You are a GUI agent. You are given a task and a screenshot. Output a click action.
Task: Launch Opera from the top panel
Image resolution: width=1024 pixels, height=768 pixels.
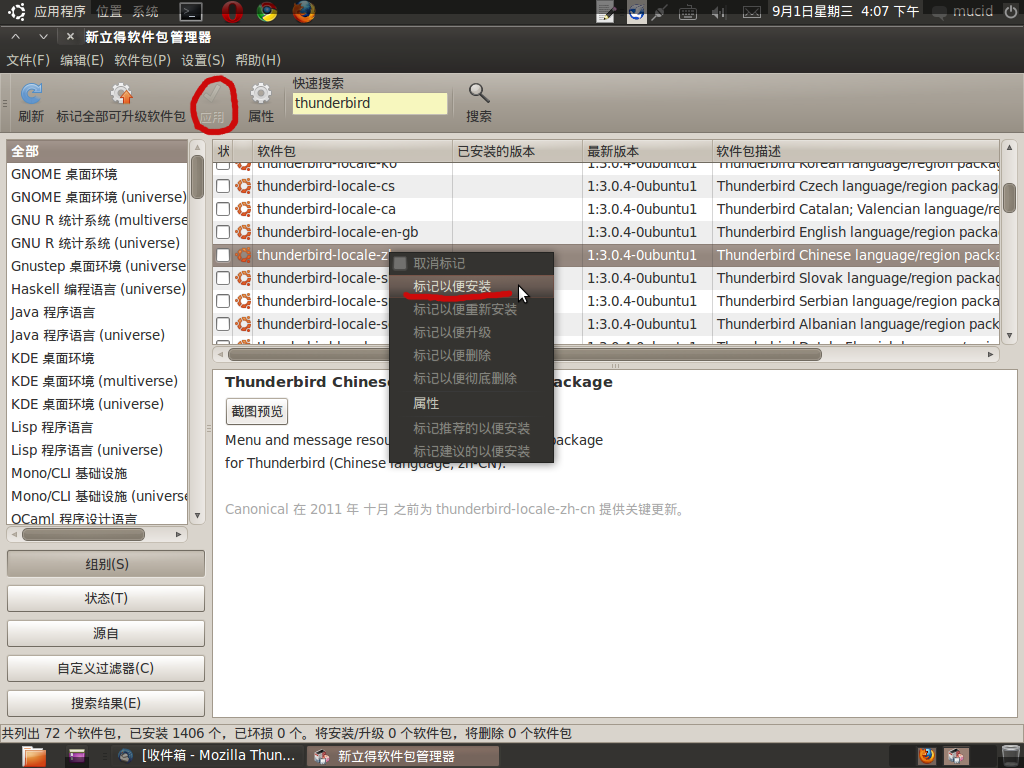point(231,12)
